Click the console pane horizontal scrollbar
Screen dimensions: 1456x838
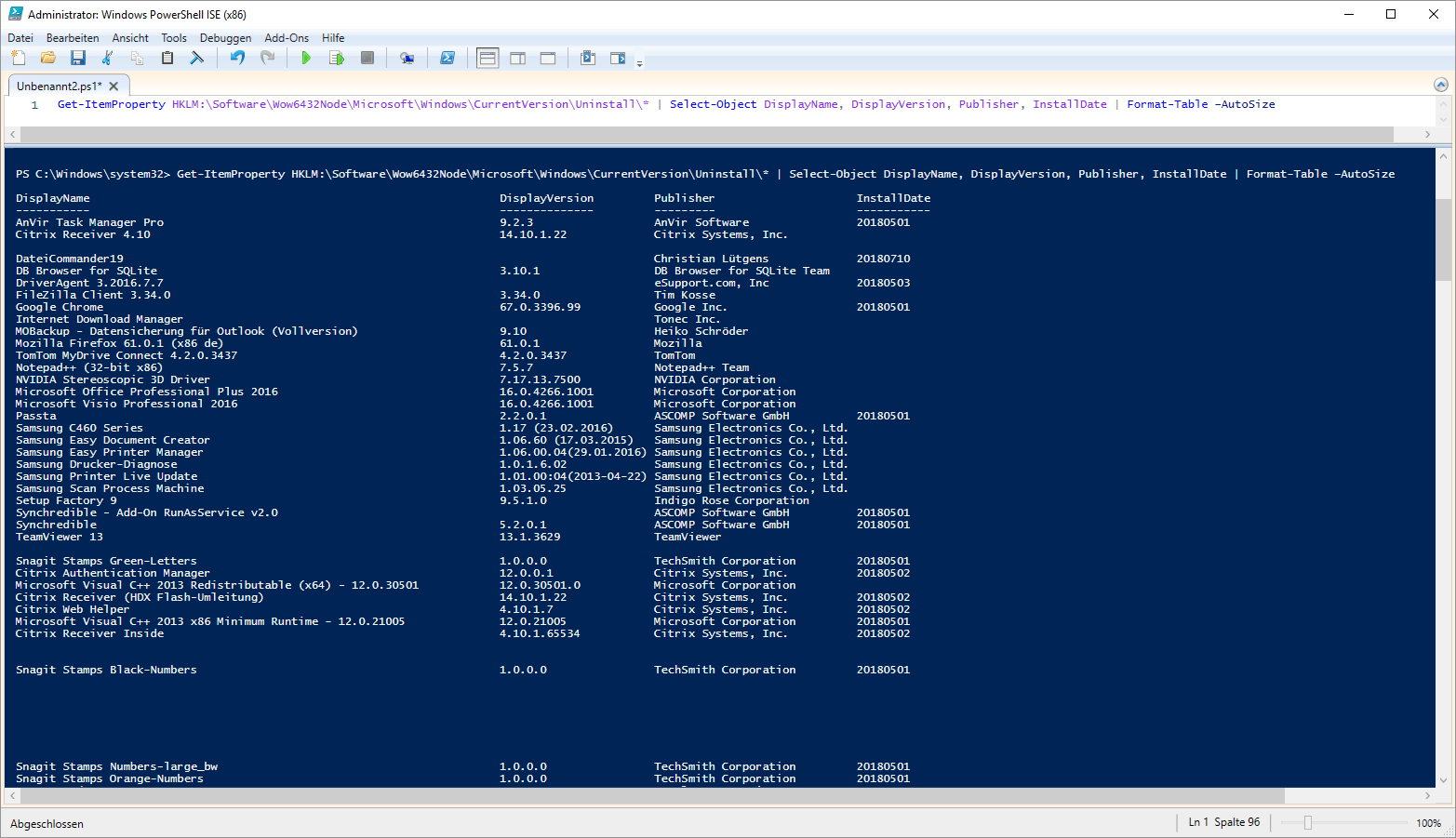[x=651, y=796]
